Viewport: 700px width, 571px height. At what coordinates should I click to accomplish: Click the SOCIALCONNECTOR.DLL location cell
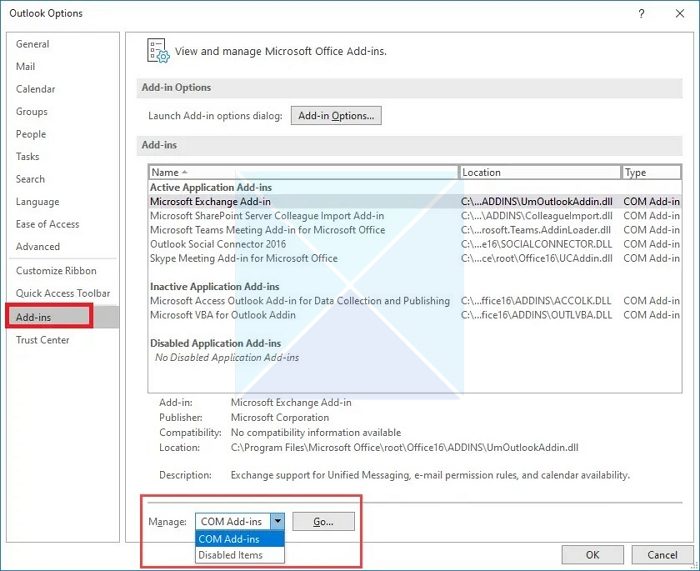537,244
